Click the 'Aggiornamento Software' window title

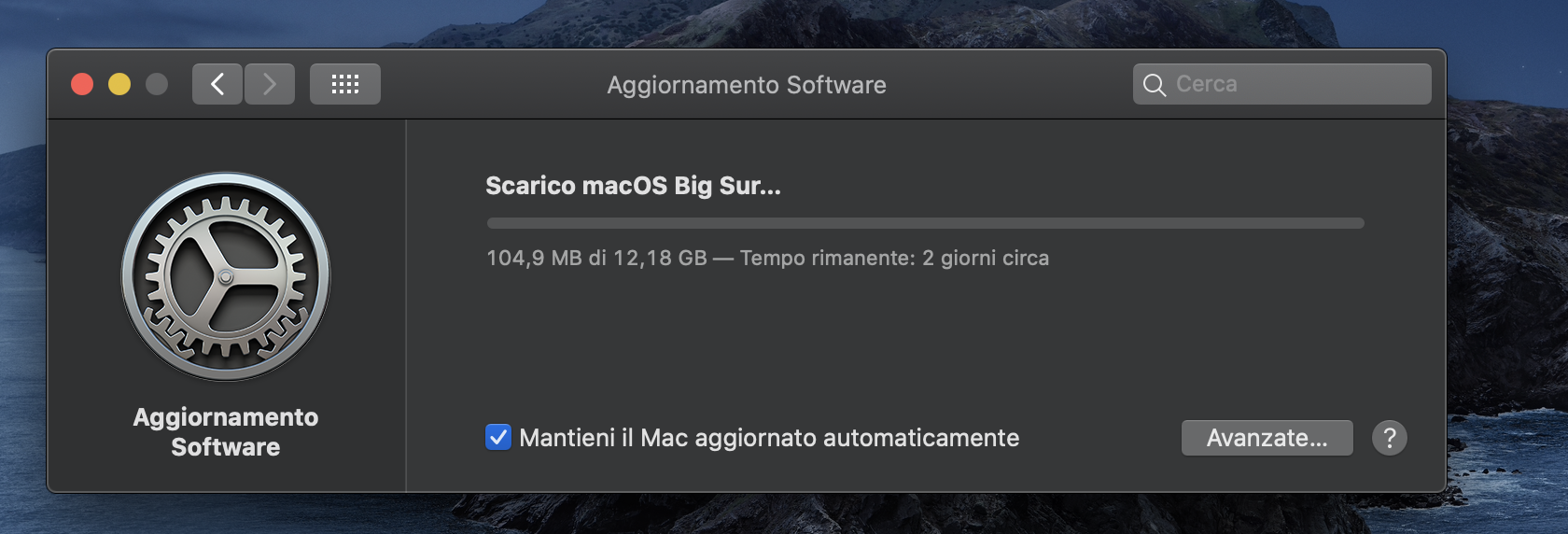[x=747, y=85]
